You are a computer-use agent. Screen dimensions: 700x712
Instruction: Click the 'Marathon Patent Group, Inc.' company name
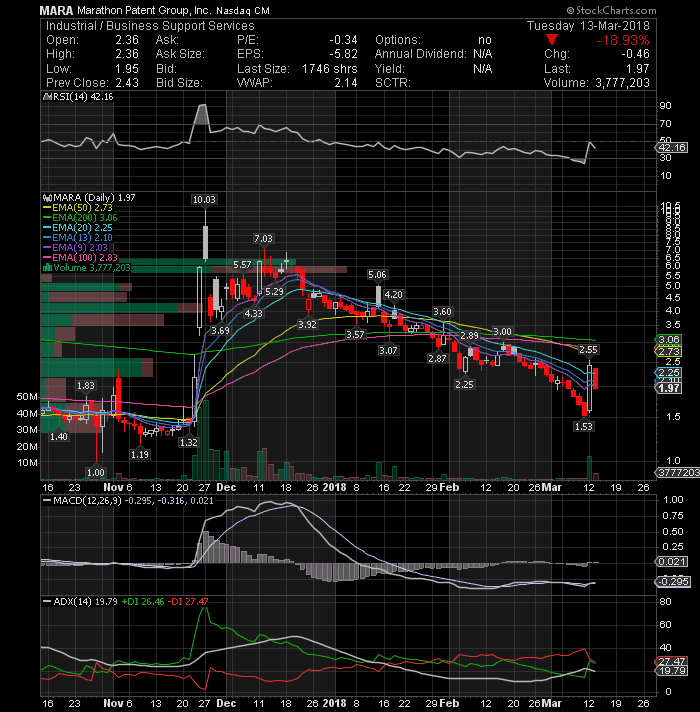tap(144, 10)
